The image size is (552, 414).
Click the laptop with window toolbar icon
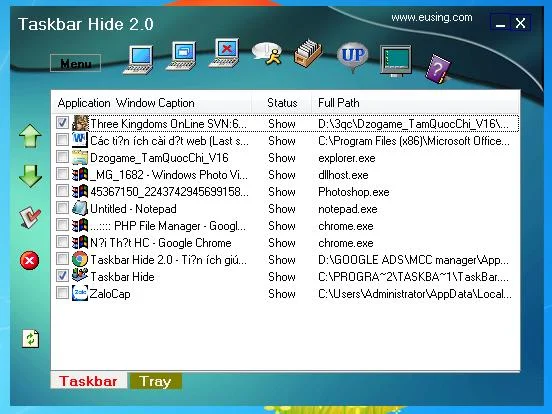pyautogui.click(x=181, y=56)
